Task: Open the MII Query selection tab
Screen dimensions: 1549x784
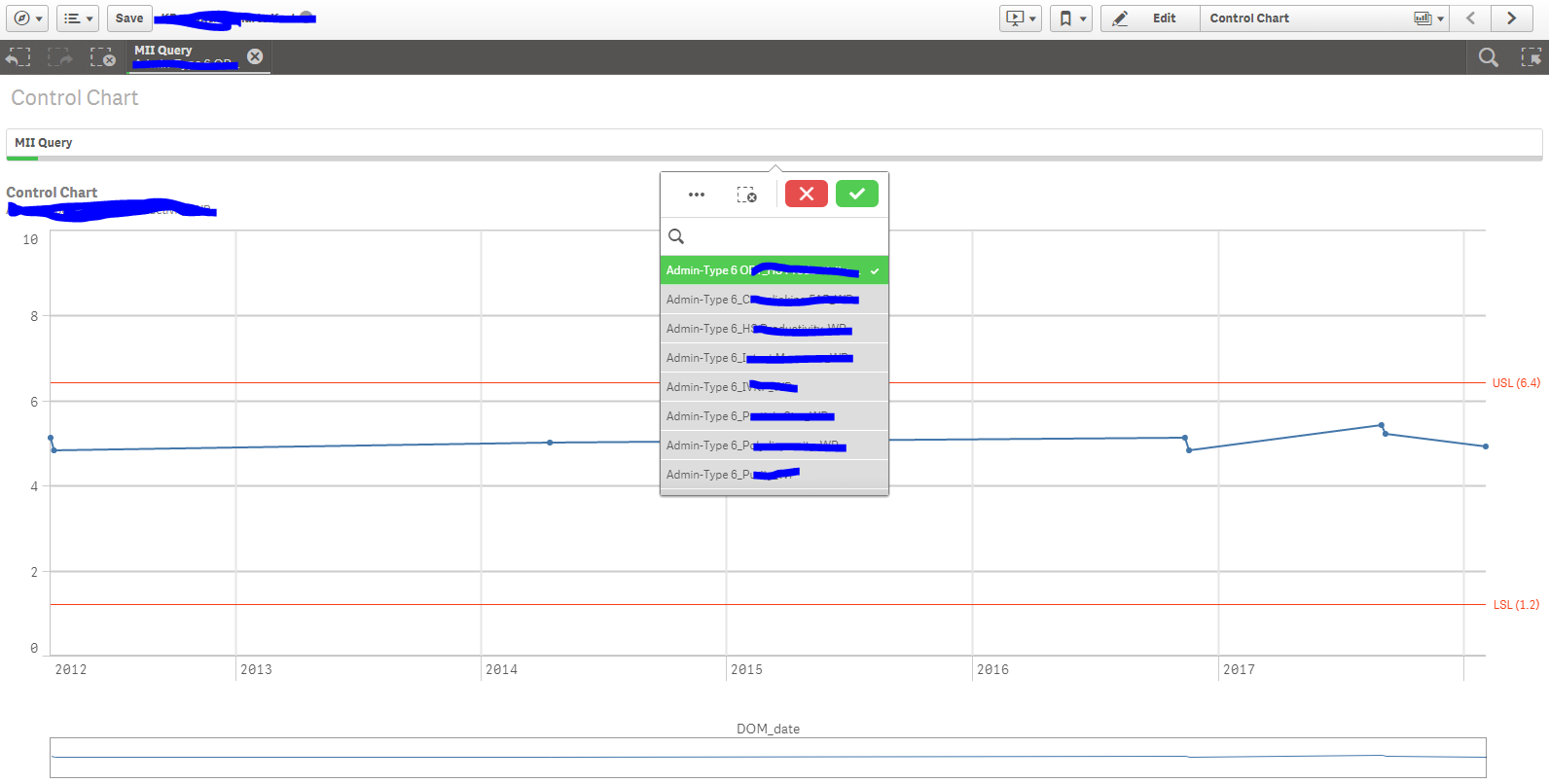Action: 187,56
